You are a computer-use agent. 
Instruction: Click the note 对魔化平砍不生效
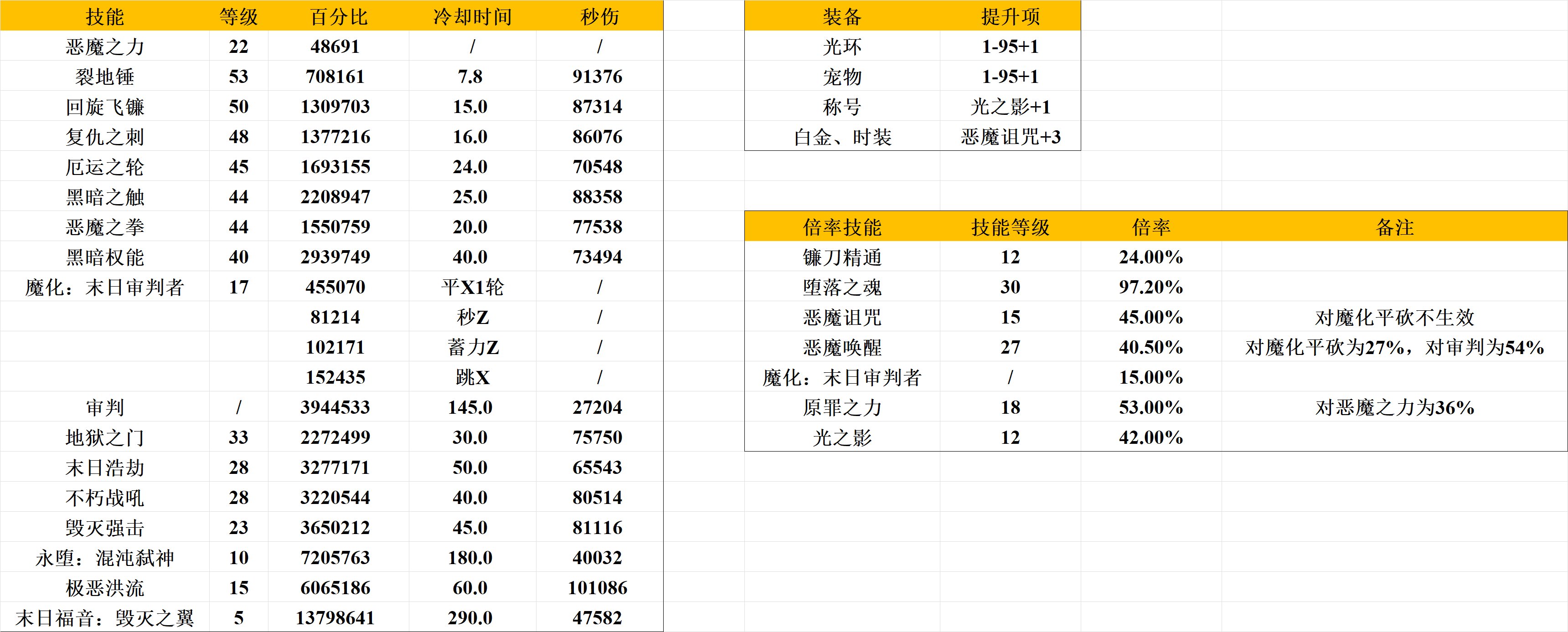coord(1394,317)
